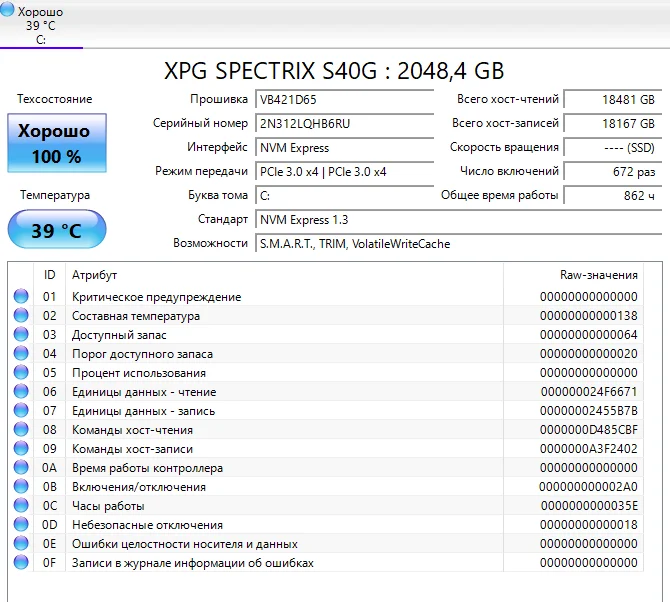670x602 pixels.
Task: Click raw value 0000002455B7B
Action: [x=588, y=411]
